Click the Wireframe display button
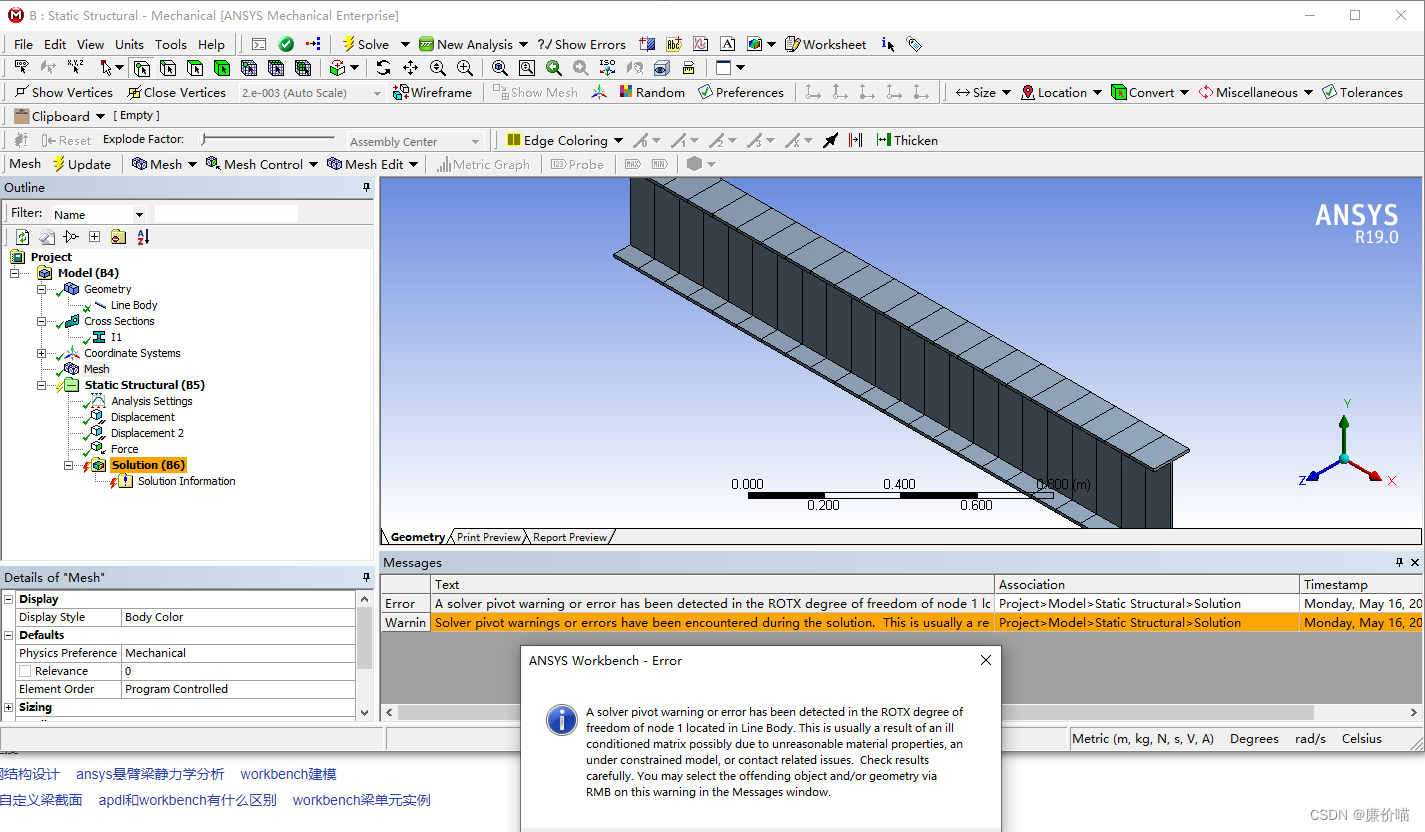The height and width of the screenshot is (832, 1425). pos(432,92)
